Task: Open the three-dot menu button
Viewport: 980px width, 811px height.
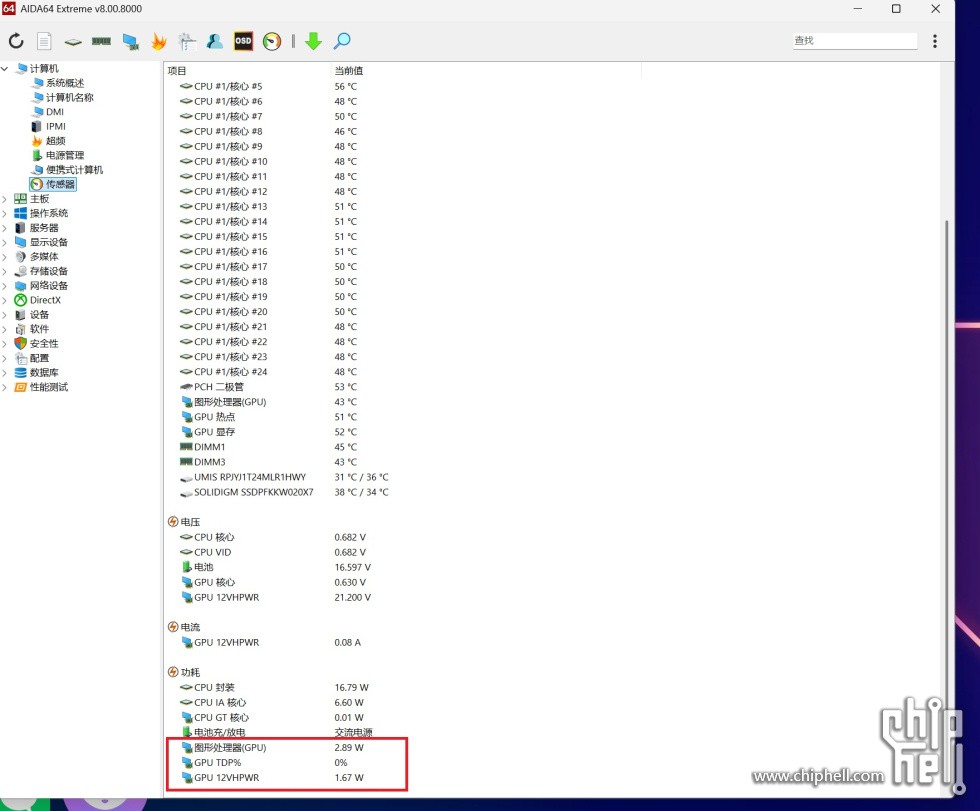Action: [x=935, y=41]
